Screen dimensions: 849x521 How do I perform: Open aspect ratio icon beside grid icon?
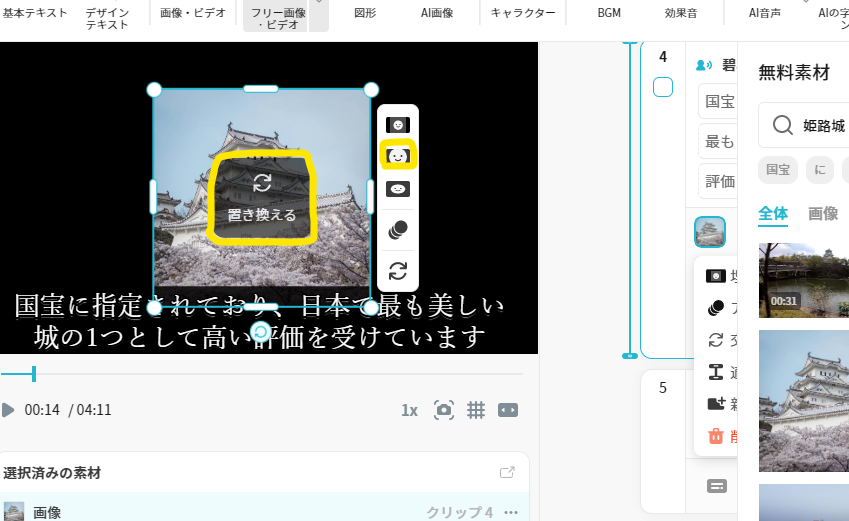pos(508,410)
